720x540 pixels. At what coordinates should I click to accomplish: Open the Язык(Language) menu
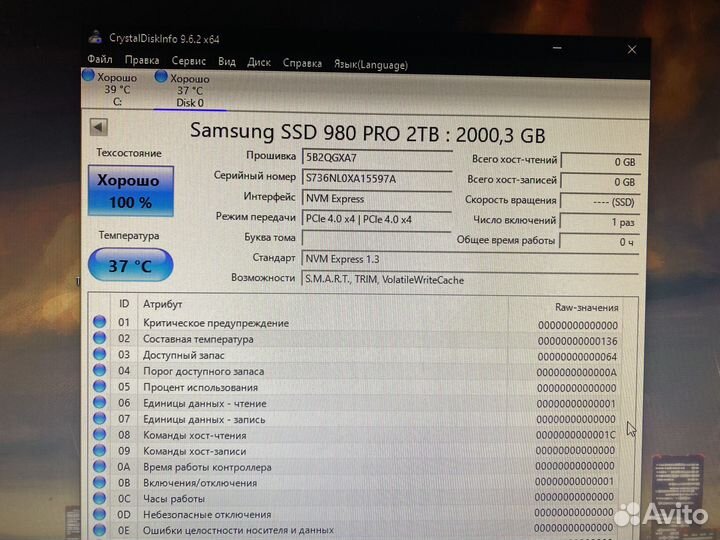point(371,65)
